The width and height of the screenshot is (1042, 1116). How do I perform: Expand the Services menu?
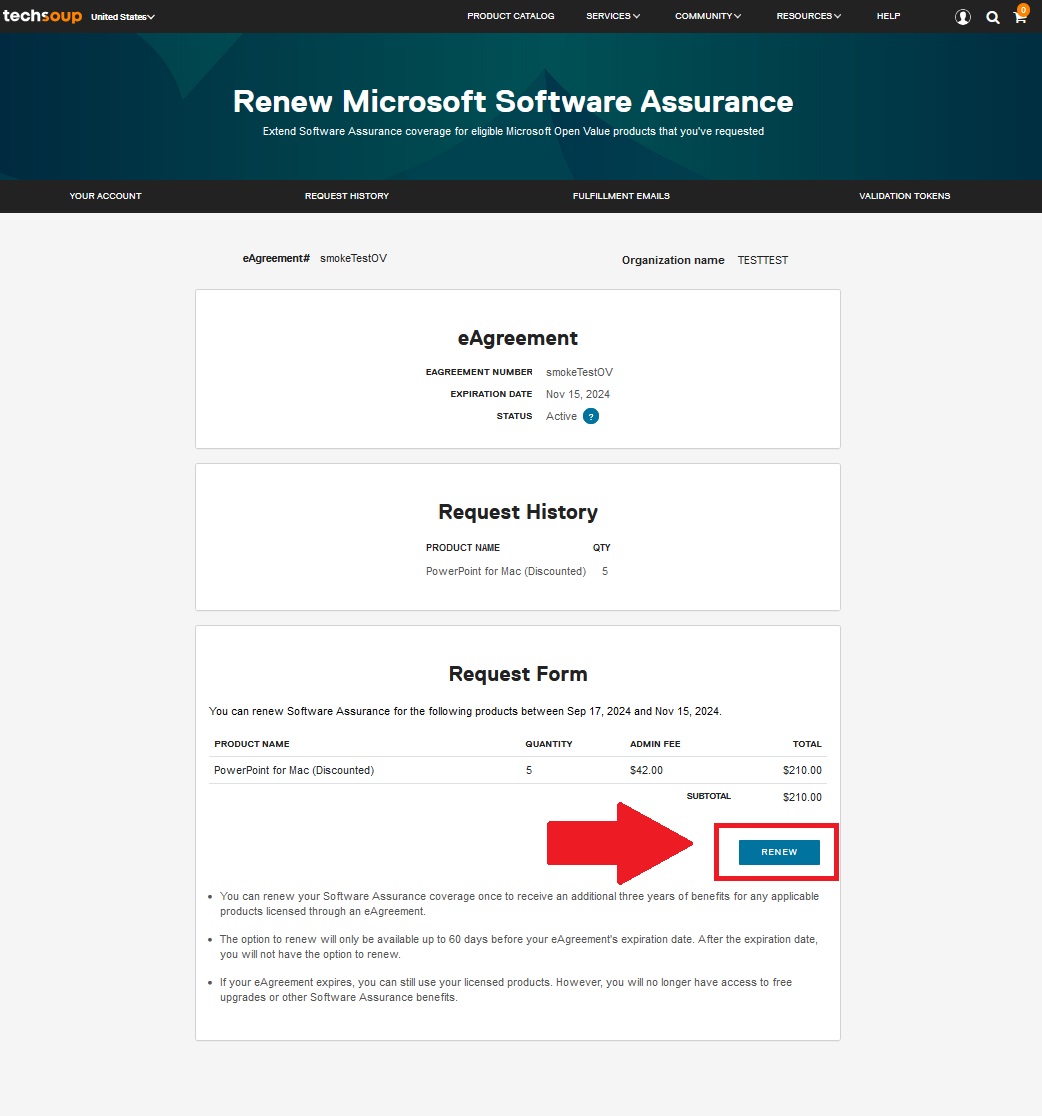tap(613, 16)
